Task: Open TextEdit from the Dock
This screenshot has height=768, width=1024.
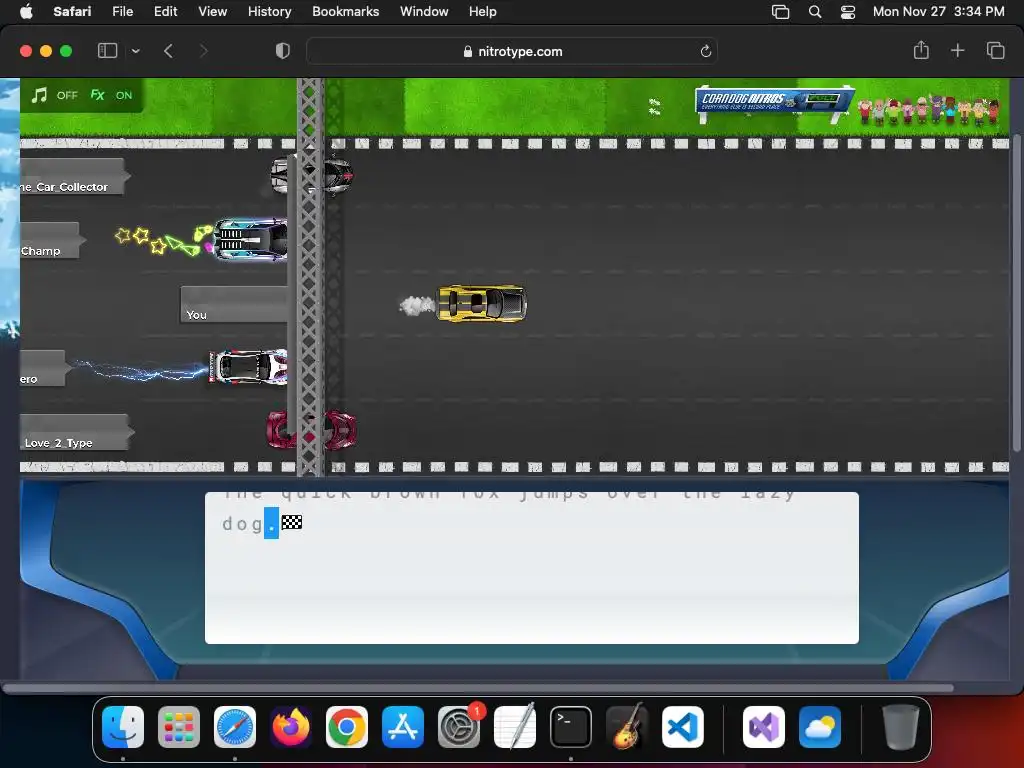Action: (x=515, y=727)
